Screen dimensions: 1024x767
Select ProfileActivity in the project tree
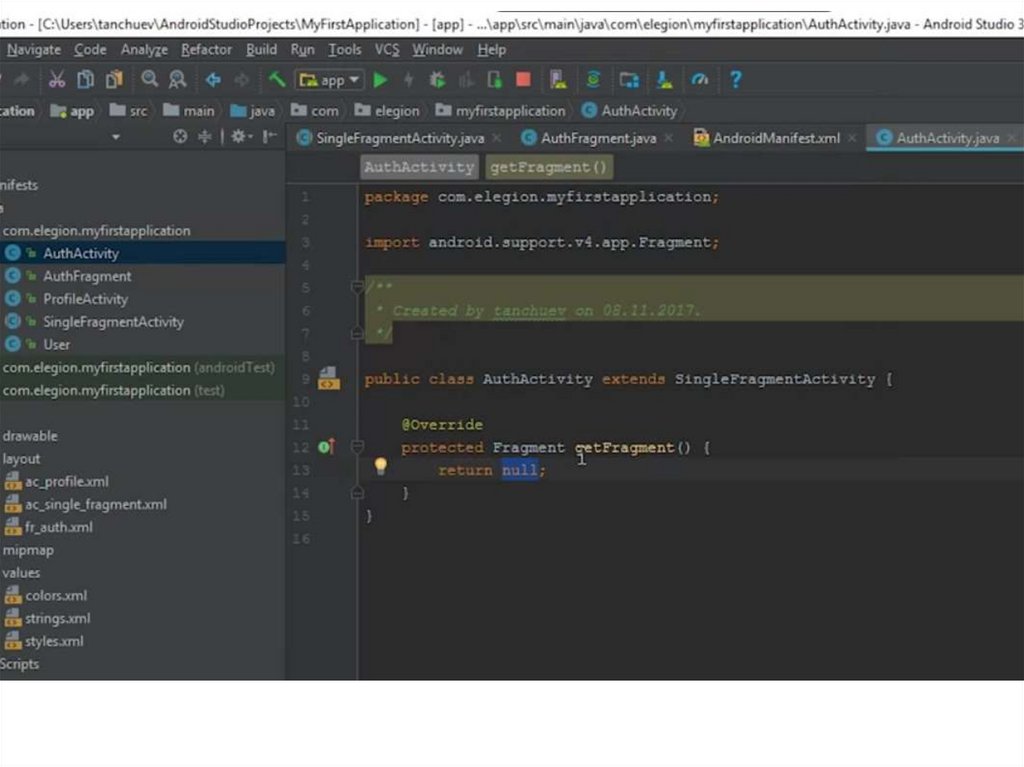(85, 299)
